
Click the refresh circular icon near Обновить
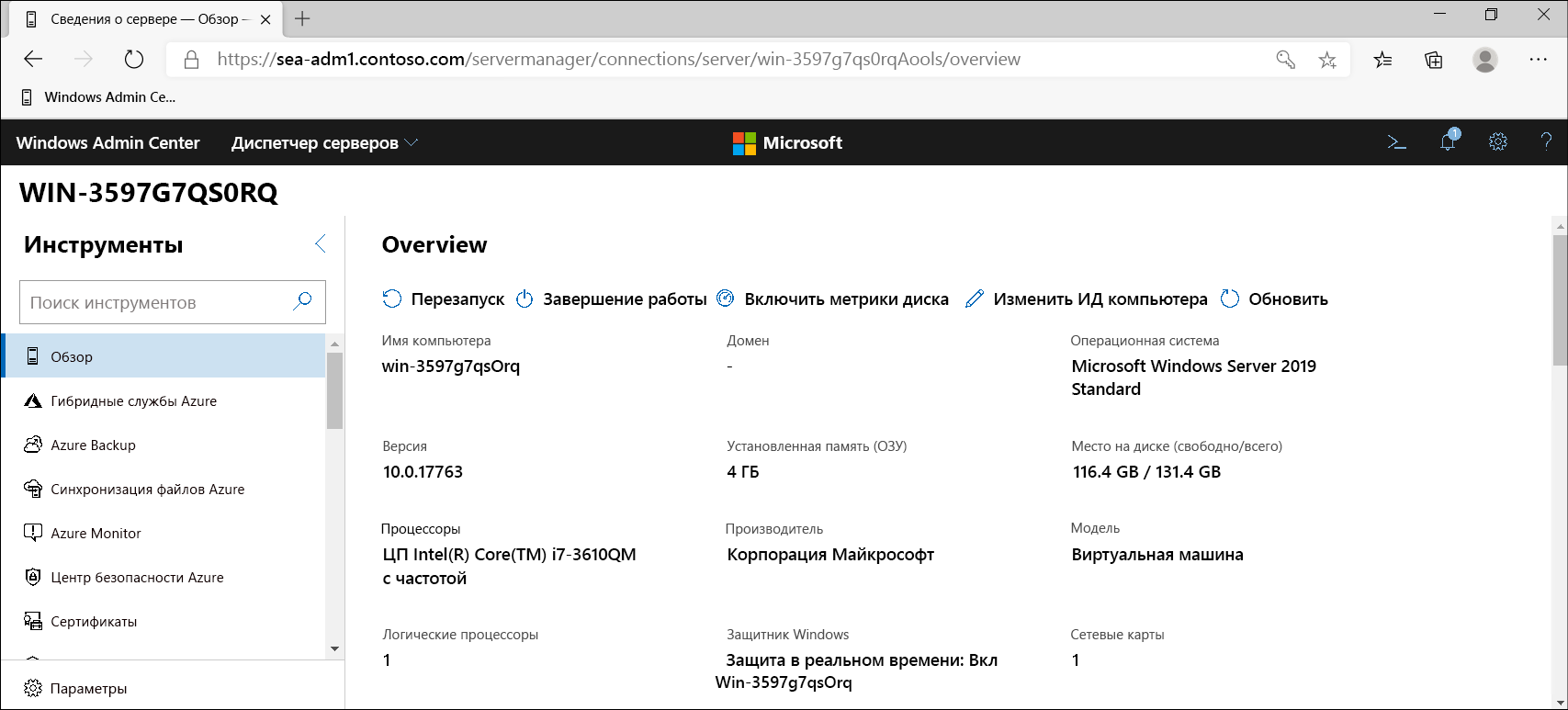pos(1230,299)
